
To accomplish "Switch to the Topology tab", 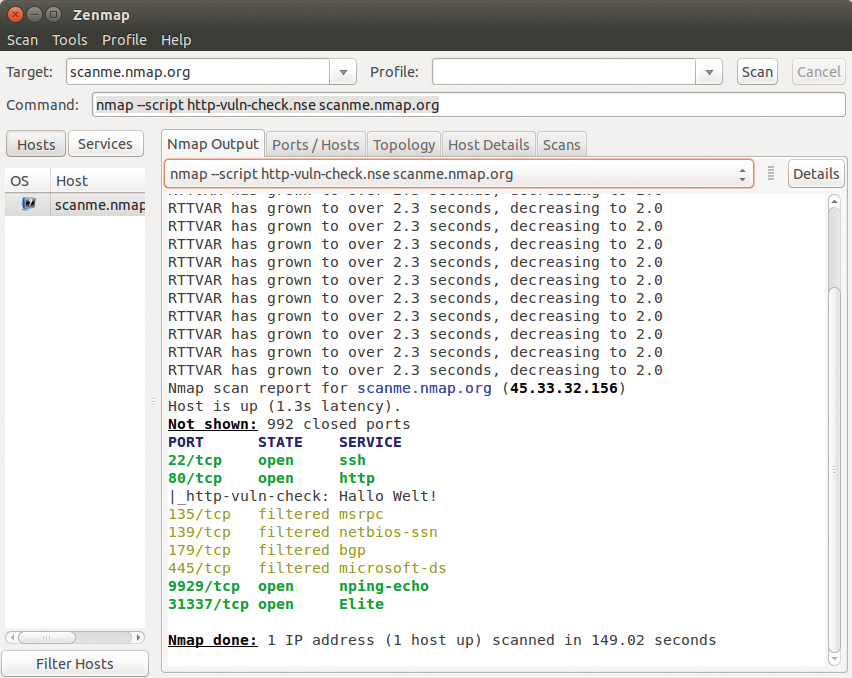I will click(404, 144).
